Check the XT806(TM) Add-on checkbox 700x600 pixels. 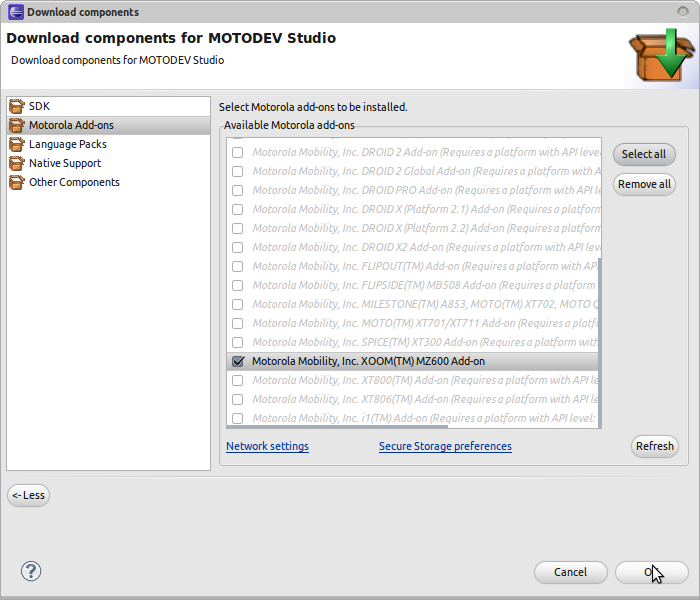coord(238,399)
